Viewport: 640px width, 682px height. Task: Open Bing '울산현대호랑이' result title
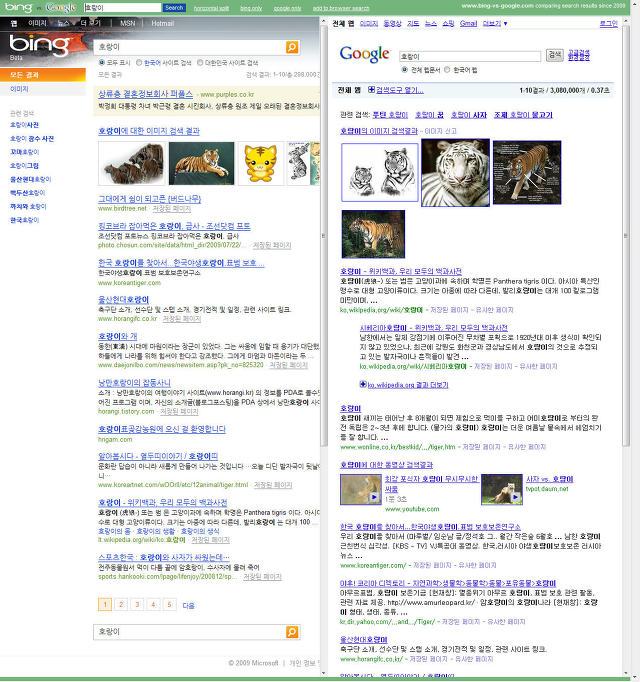pos(124,300)
